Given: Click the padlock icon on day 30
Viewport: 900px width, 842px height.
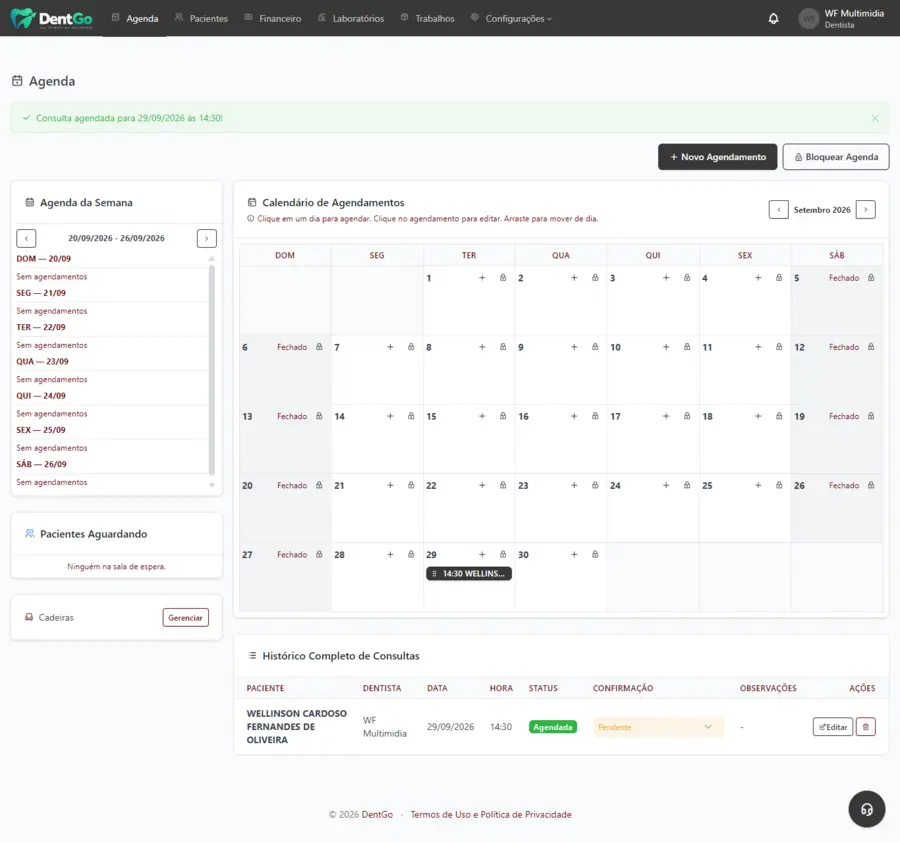Looking at the screenshot, I should (x=595, y=554).
